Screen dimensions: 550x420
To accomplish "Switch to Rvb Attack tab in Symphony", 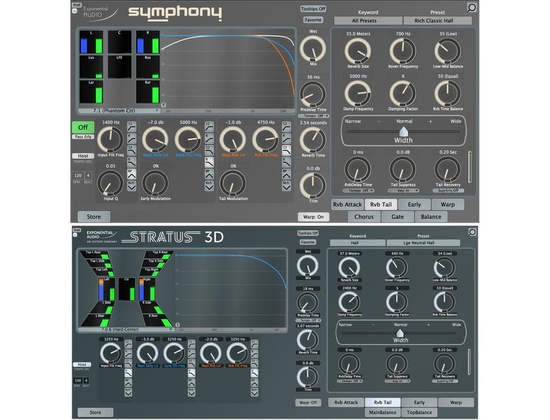I will [x=347, y=205].
